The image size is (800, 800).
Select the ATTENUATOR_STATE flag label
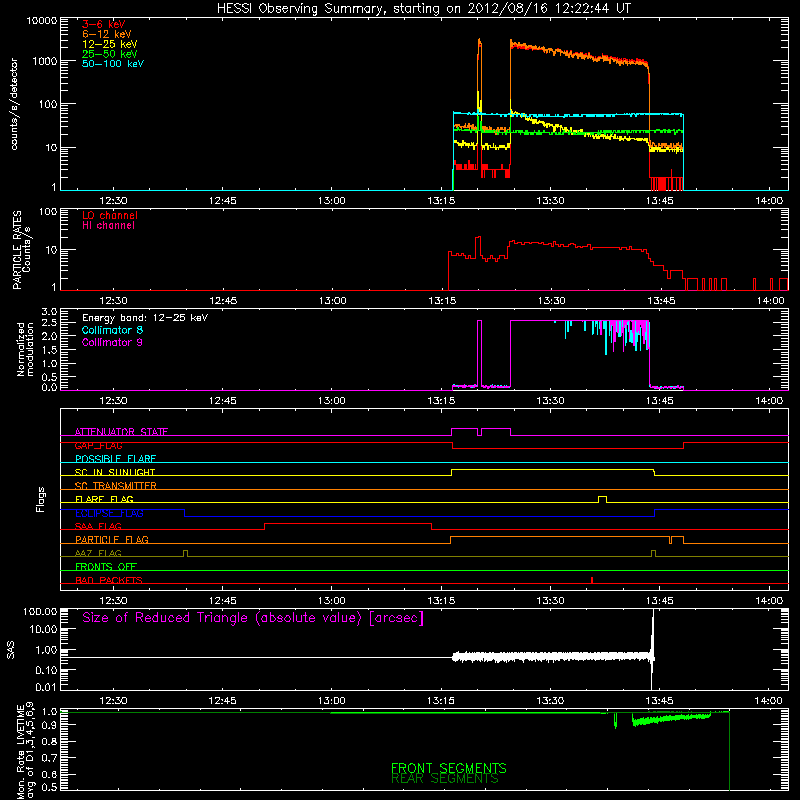click(x=121, y=432)
